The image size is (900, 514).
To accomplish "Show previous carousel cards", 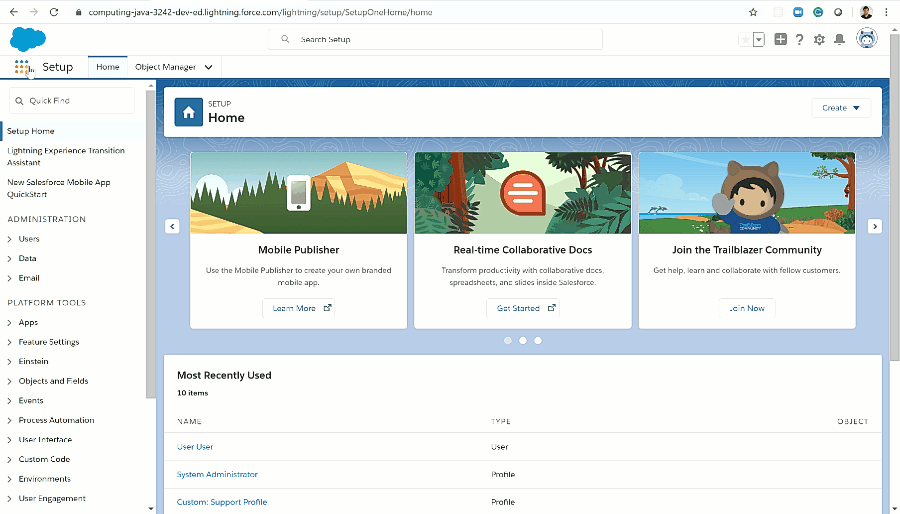I will pyautogui.click(x=172, y=226).
